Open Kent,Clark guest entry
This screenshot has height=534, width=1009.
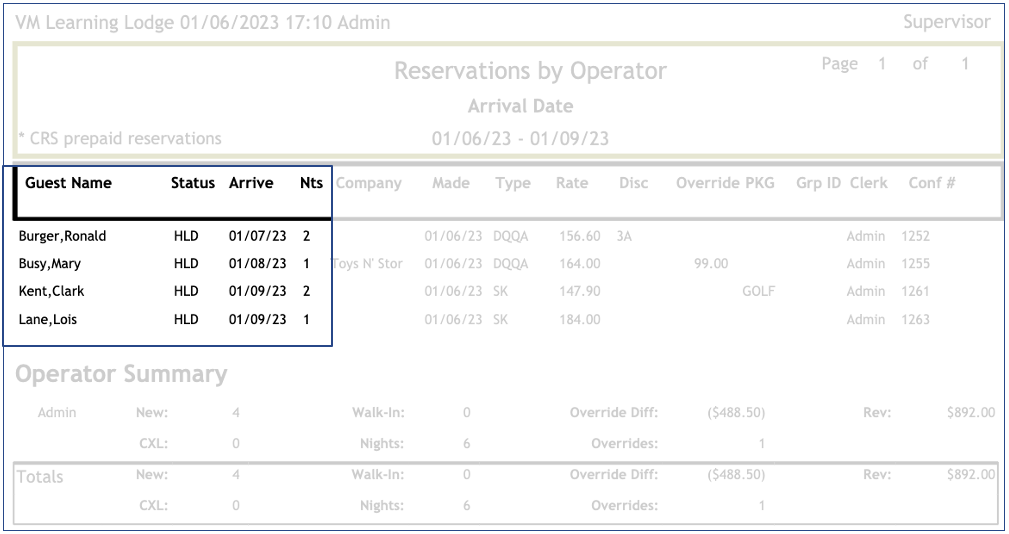coord(52,291)
